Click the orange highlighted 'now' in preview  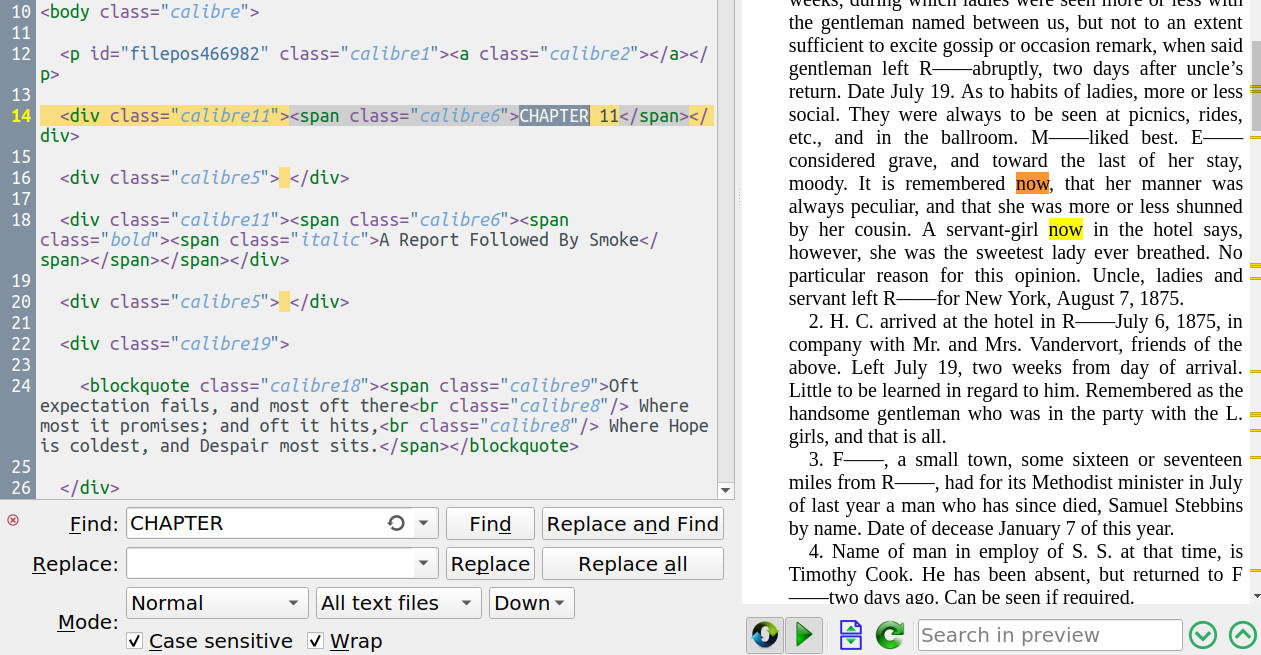[x=1032, y=183]
